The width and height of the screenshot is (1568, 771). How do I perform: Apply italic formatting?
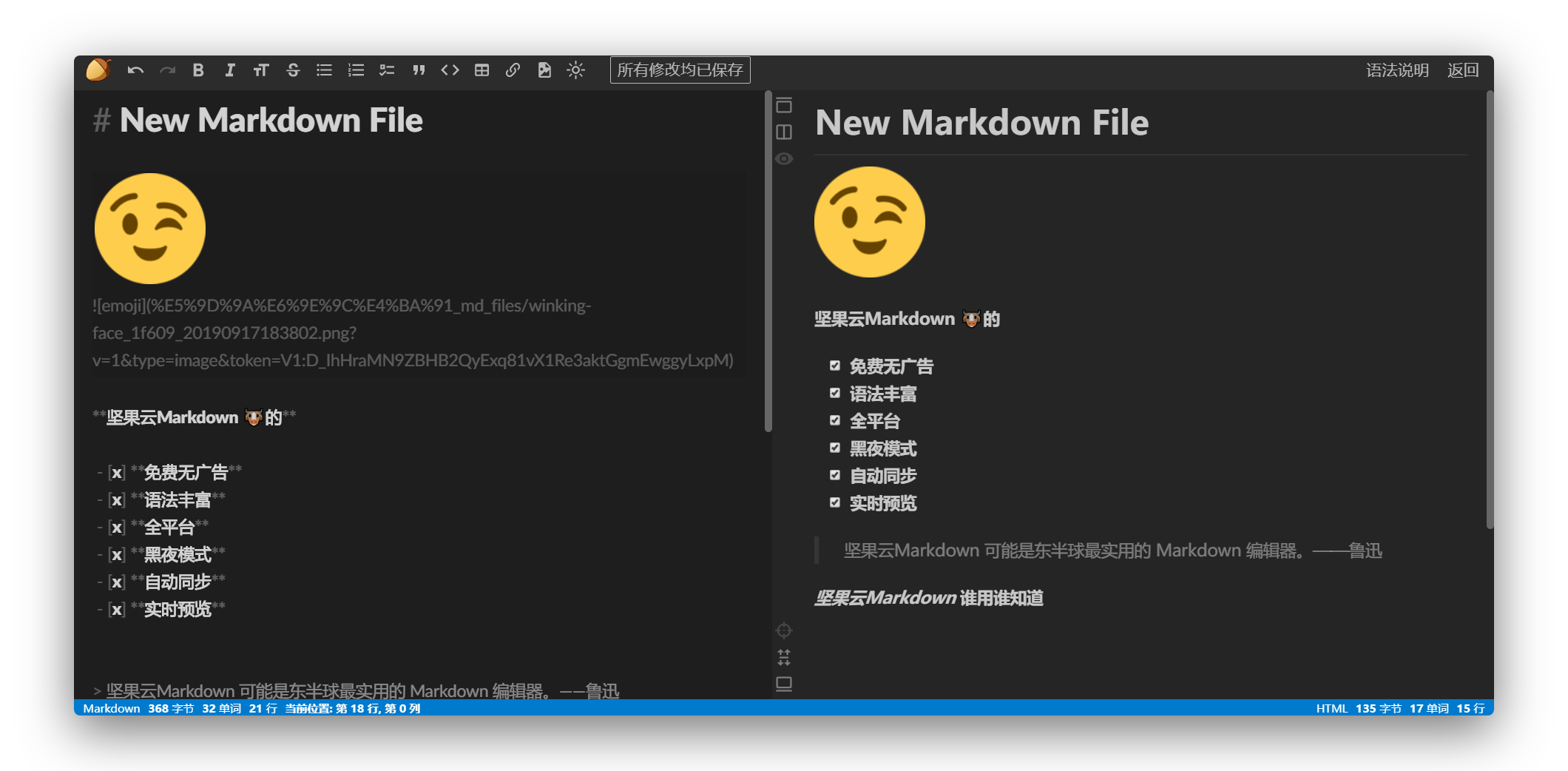pyautogui.click(x=230, y=70)
